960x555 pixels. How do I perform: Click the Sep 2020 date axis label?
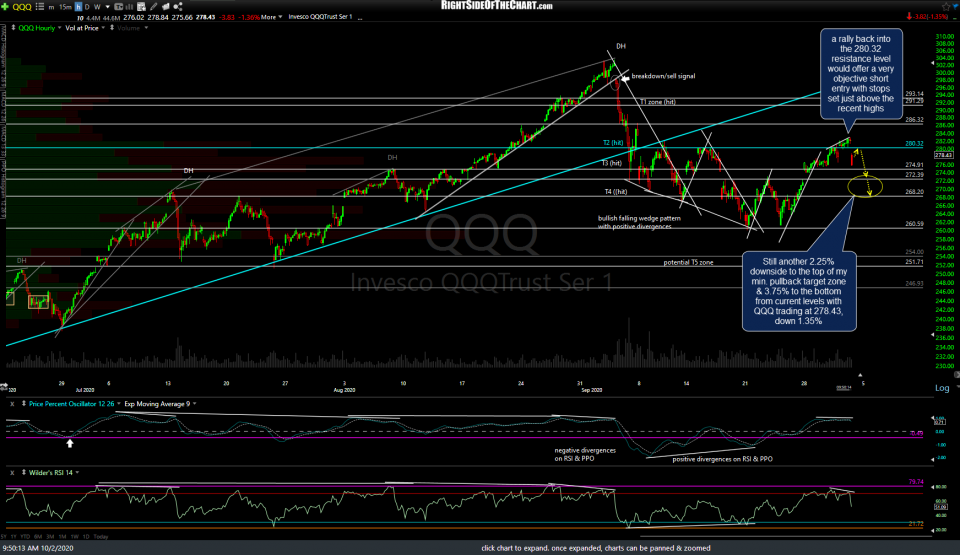click(x=591, y=390)
